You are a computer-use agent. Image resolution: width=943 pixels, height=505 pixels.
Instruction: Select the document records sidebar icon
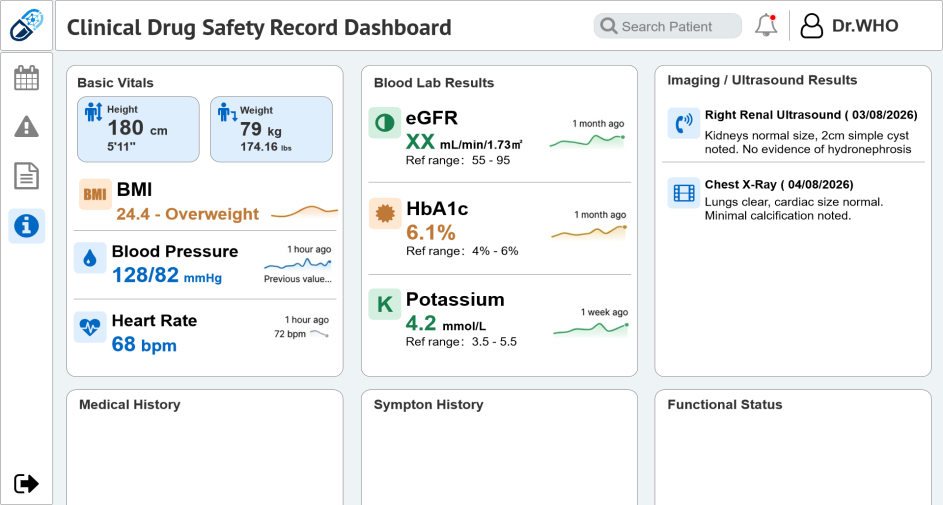26,176
